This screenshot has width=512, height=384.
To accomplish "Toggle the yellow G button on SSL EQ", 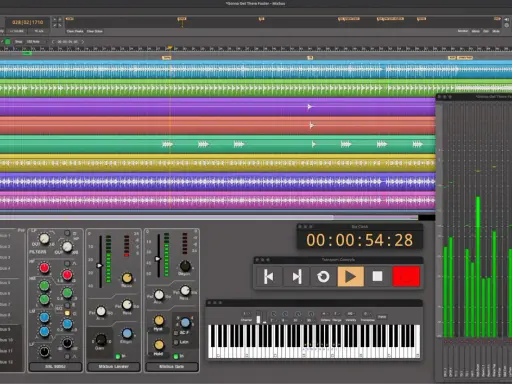I will click(x=67, y=313).
